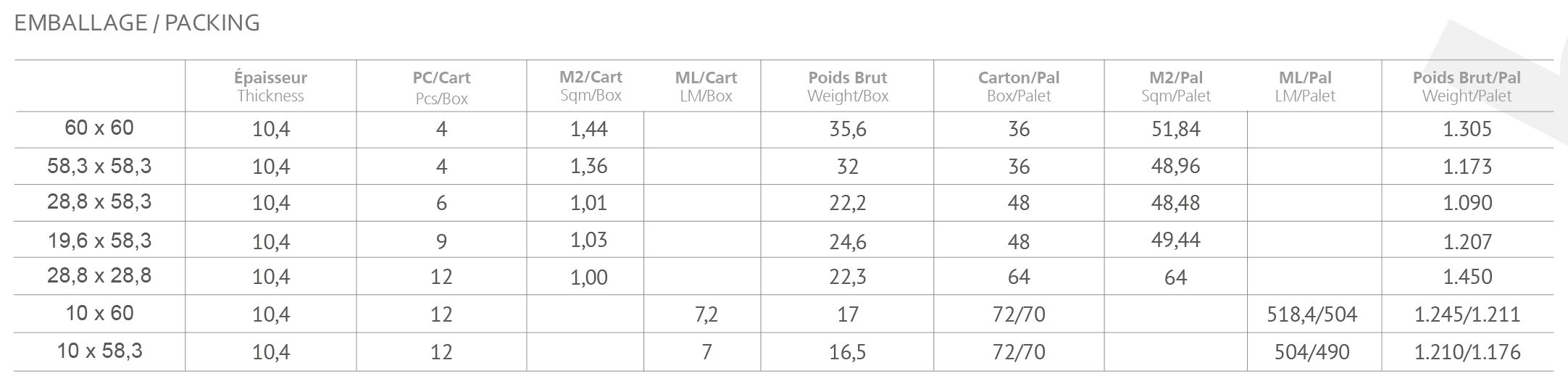Select the 51,84 M2/Pal cell
The height and width of the screenshot is (389, 1568).
(x=1175, y=129)
